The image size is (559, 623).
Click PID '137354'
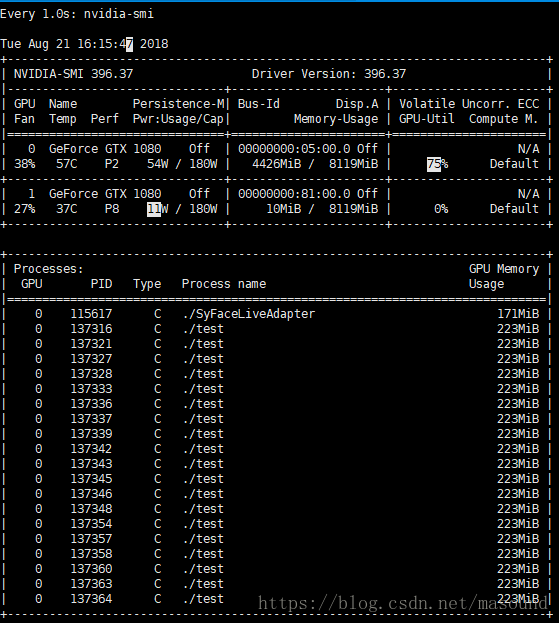91,524
